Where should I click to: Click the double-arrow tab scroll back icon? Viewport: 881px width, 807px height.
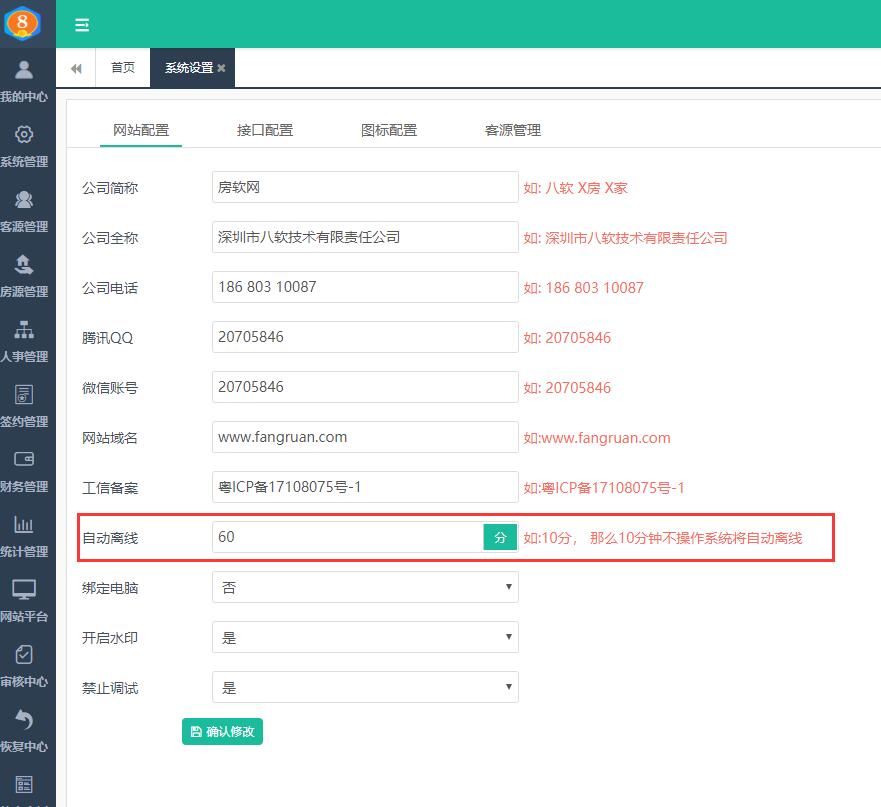(76, 69)
